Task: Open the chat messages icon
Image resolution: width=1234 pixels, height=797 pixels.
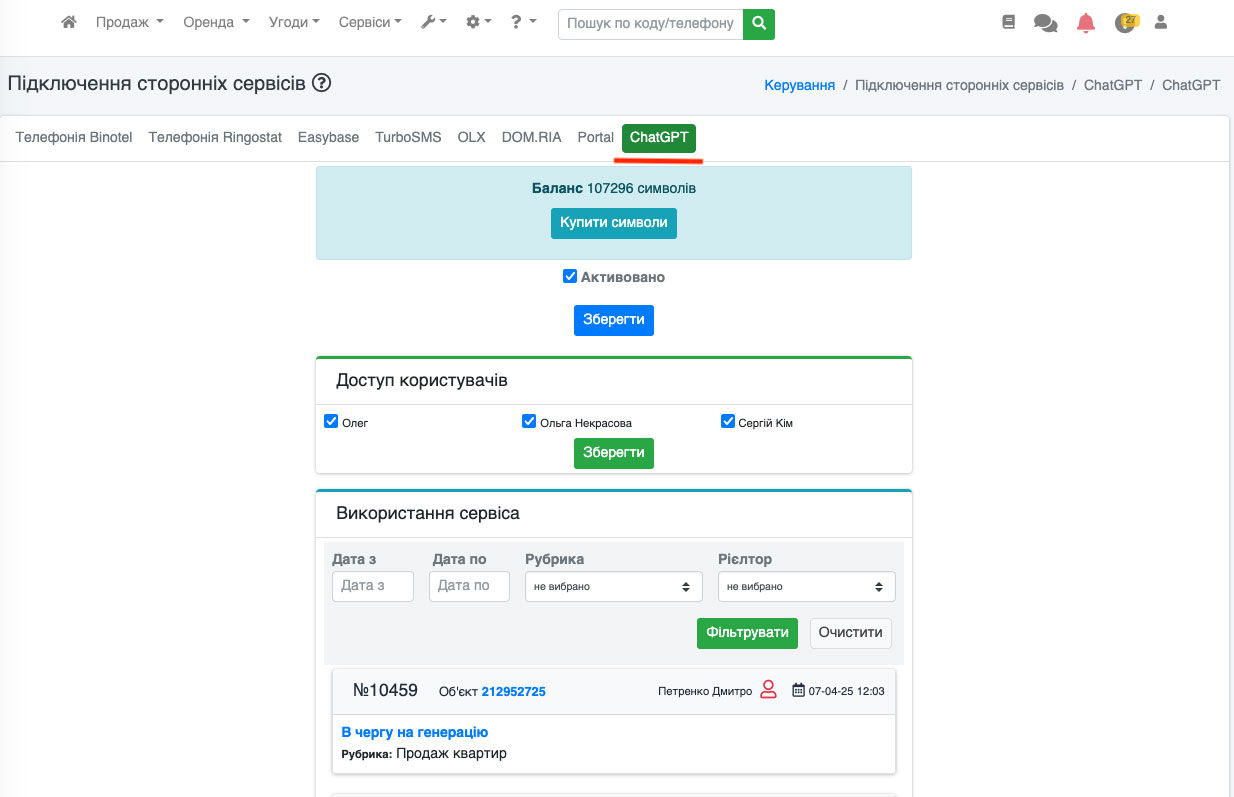Action: pos(1045,23)
